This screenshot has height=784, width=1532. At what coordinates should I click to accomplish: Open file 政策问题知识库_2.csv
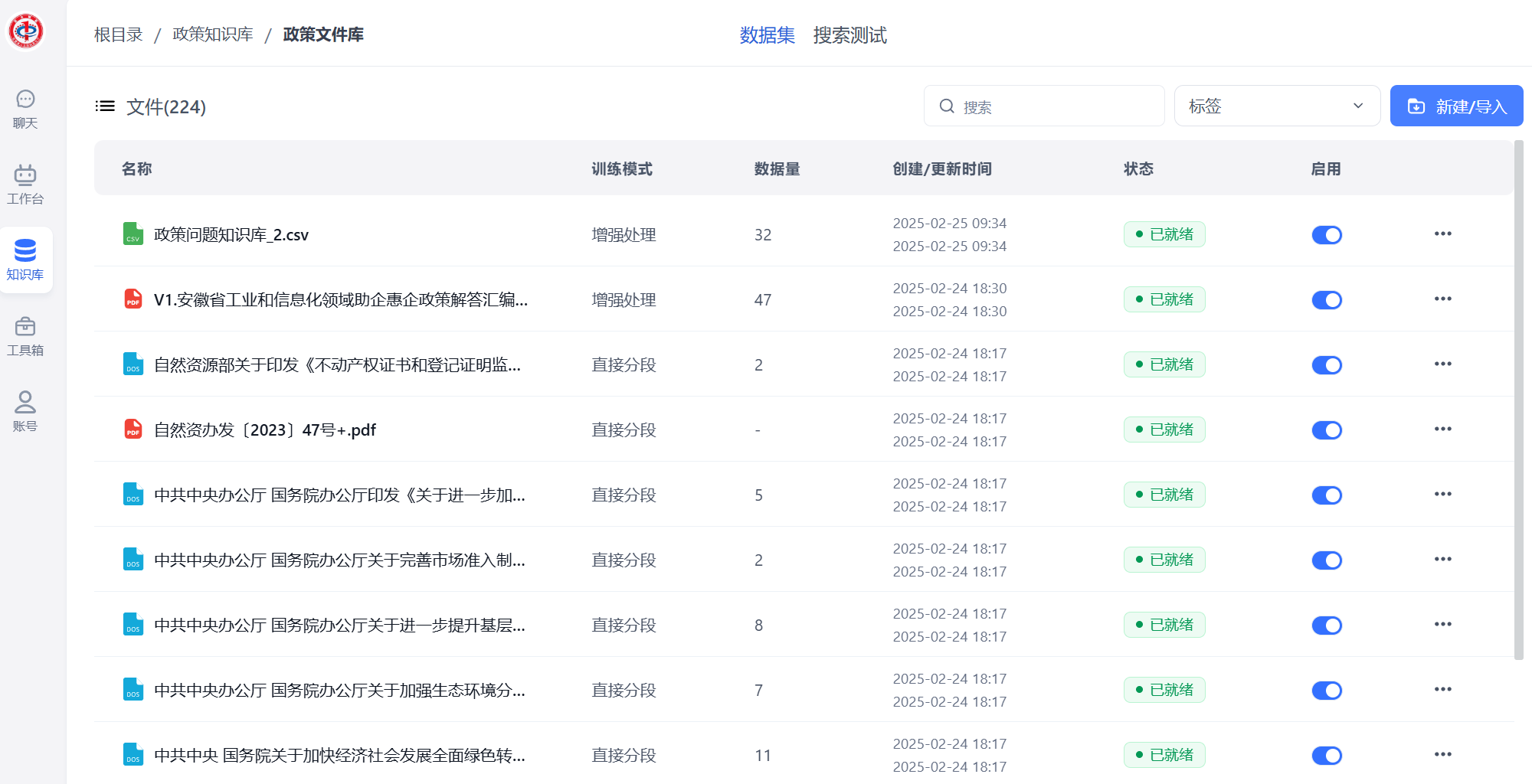231,234
